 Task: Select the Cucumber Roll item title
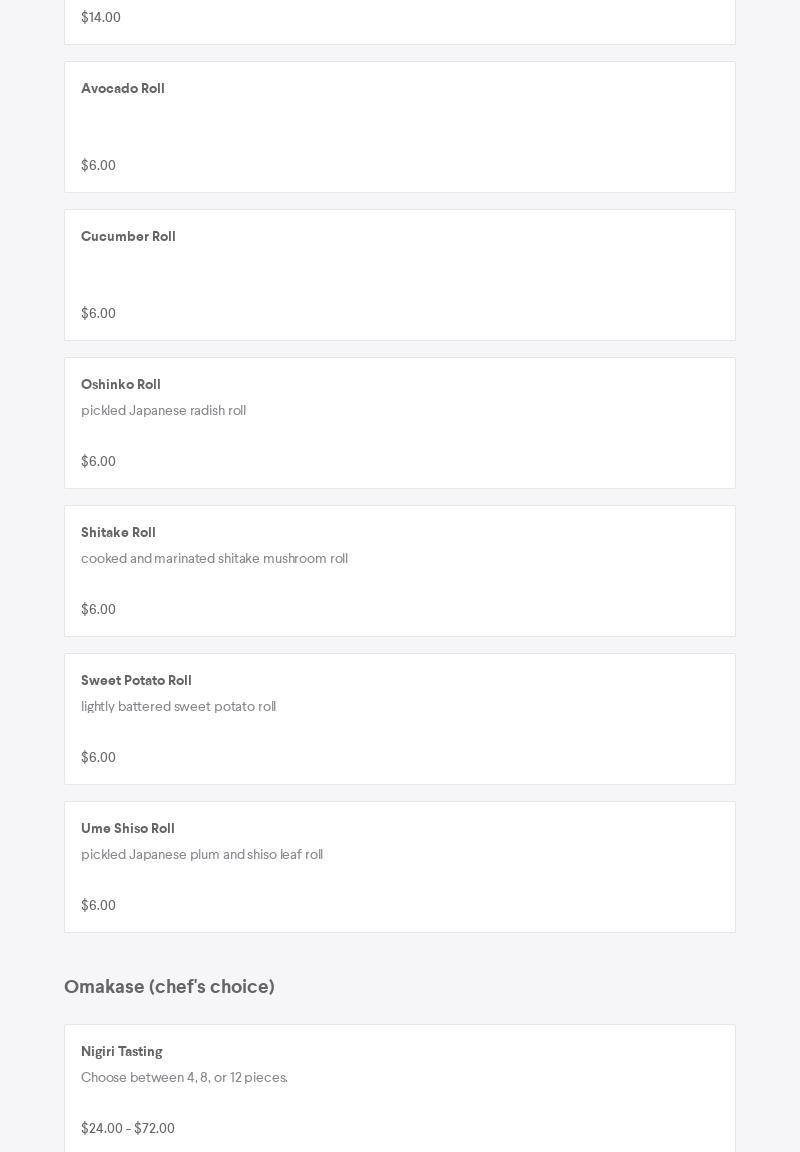point(128,237)
